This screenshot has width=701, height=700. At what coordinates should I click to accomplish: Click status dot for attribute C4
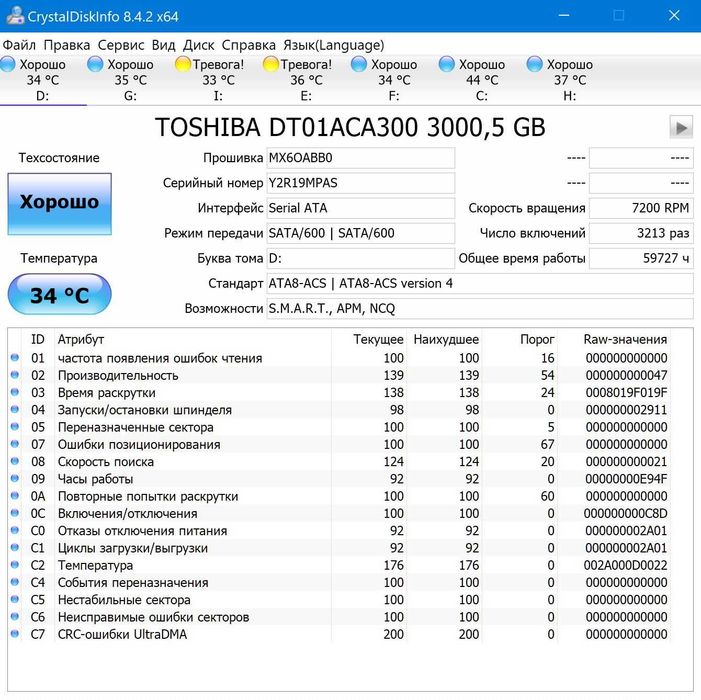[x=15, y=582]
